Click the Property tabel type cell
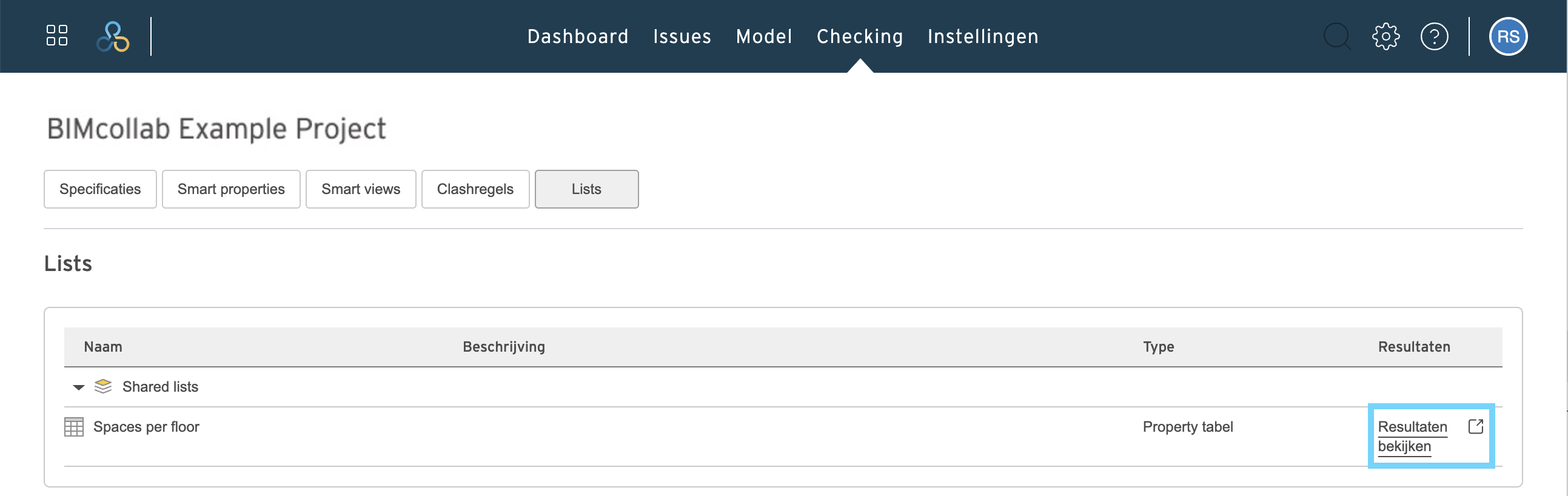The height and width of the screenshot is (496, 1568). pyautogui.click(x=1187, y=427)
